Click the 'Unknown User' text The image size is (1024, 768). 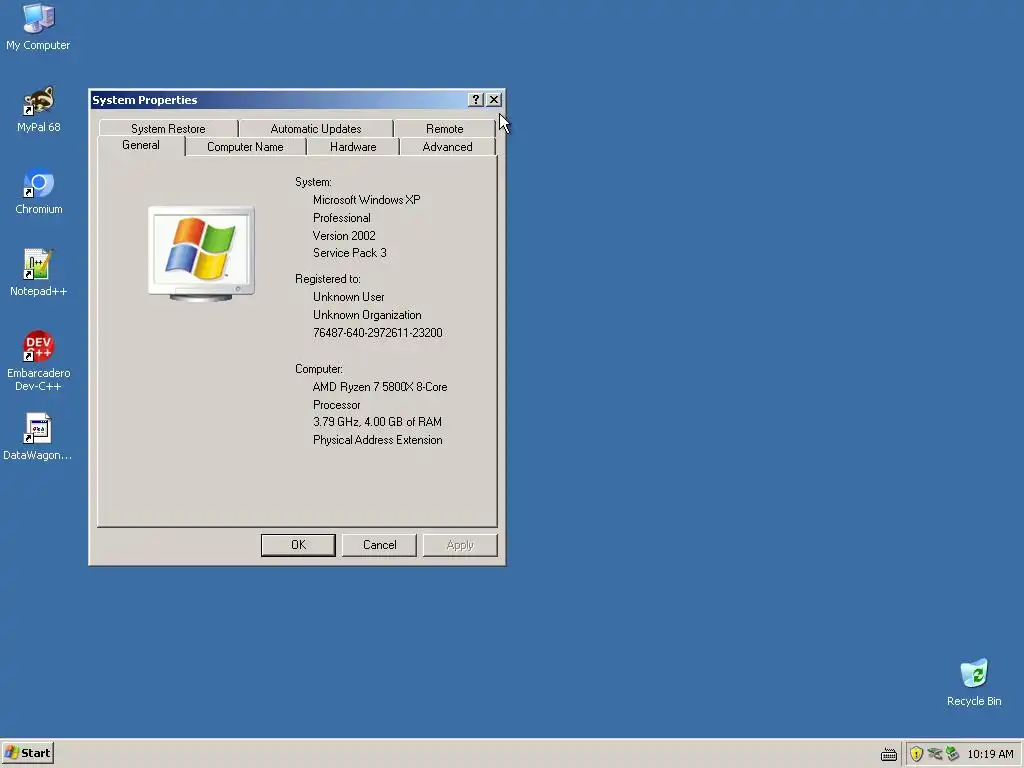click(x=349, y=297)
